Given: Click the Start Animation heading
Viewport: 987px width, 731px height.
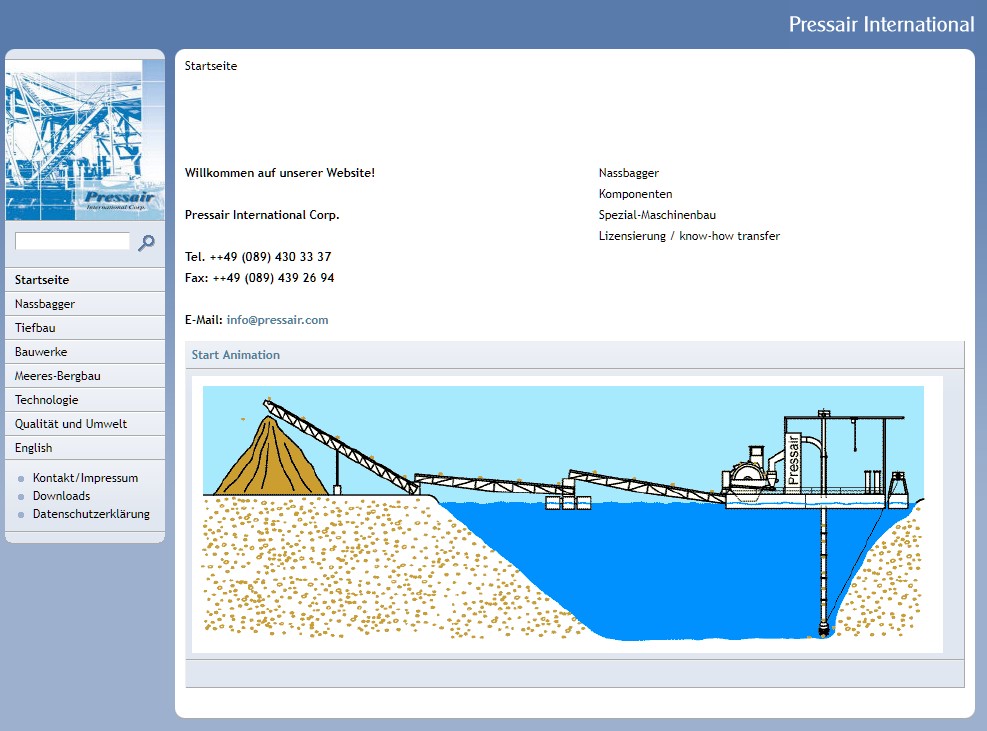Looking at the screenshot, I should click(236, 355).
